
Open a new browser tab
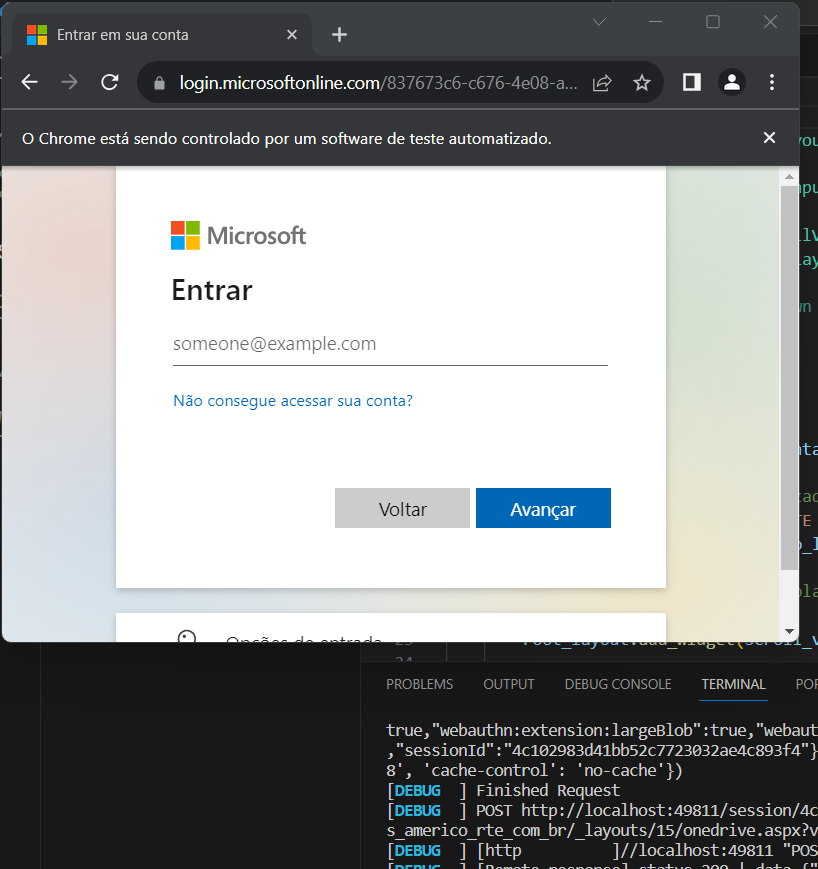pos(339,35)
